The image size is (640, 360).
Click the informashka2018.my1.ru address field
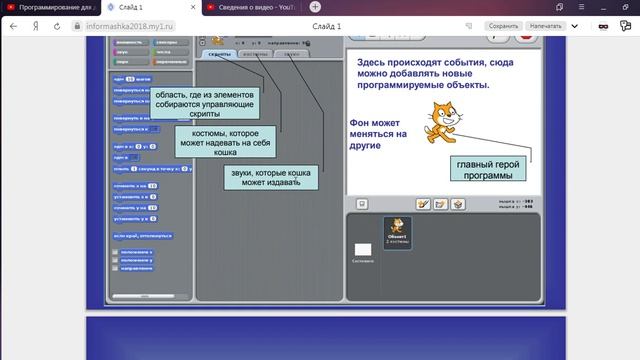(129, 26)
